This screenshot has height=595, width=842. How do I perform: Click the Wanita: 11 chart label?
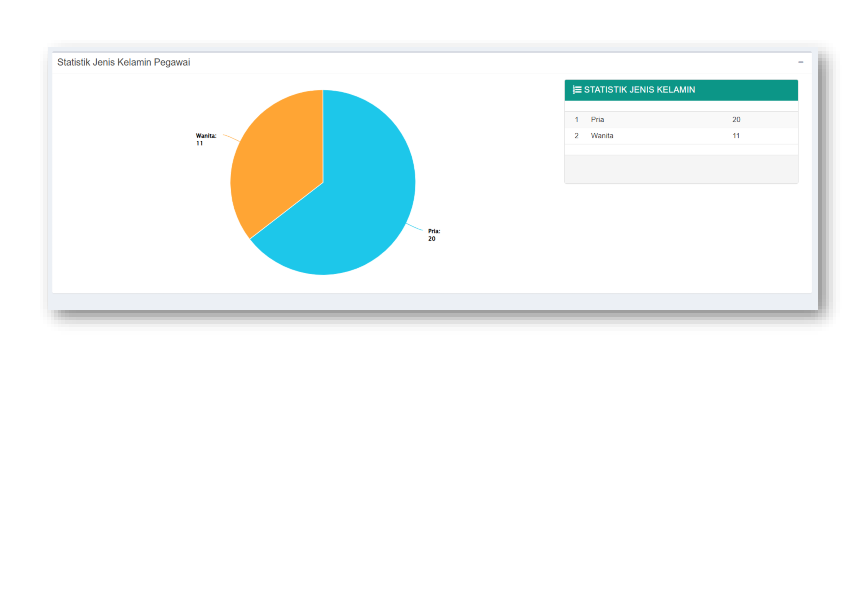click(x=205, y=139)
